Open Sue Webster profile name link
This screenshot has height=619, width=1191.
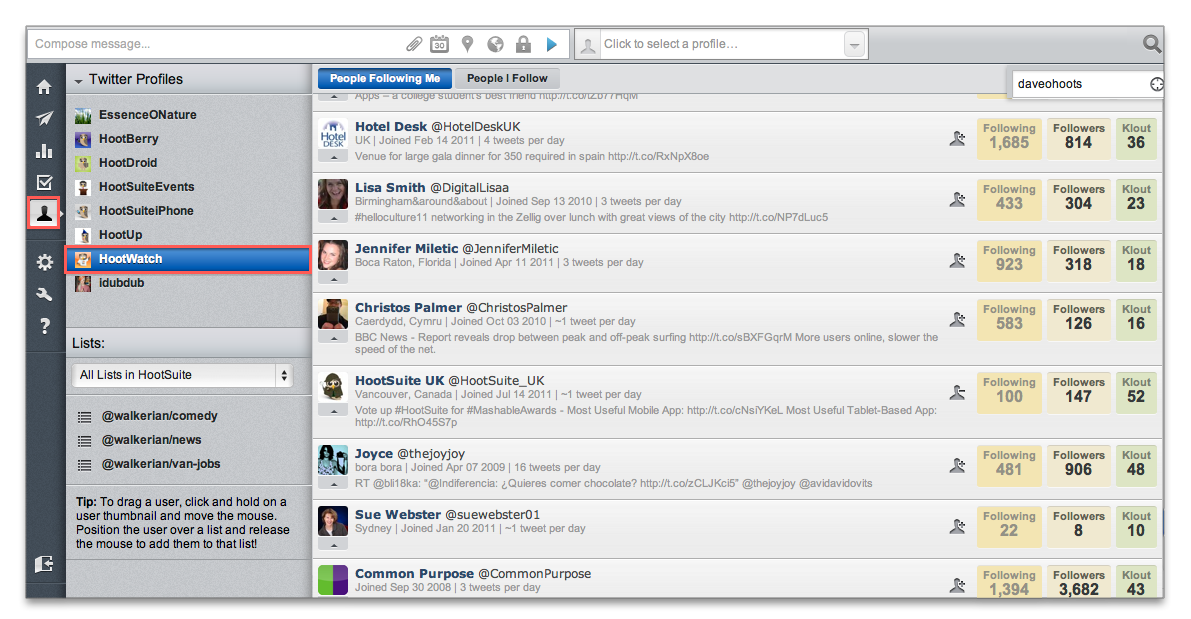point(397,514)
